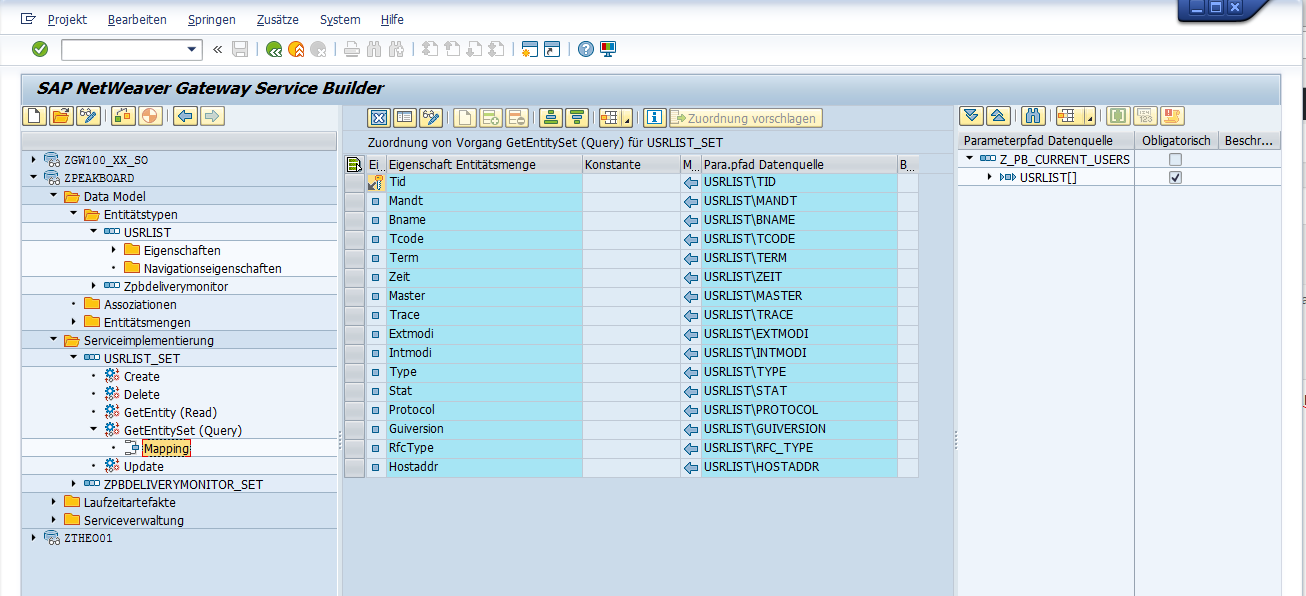Click the Check Project Consistency icon
This screenshot has width=1306, height=596.
[123, 117]
